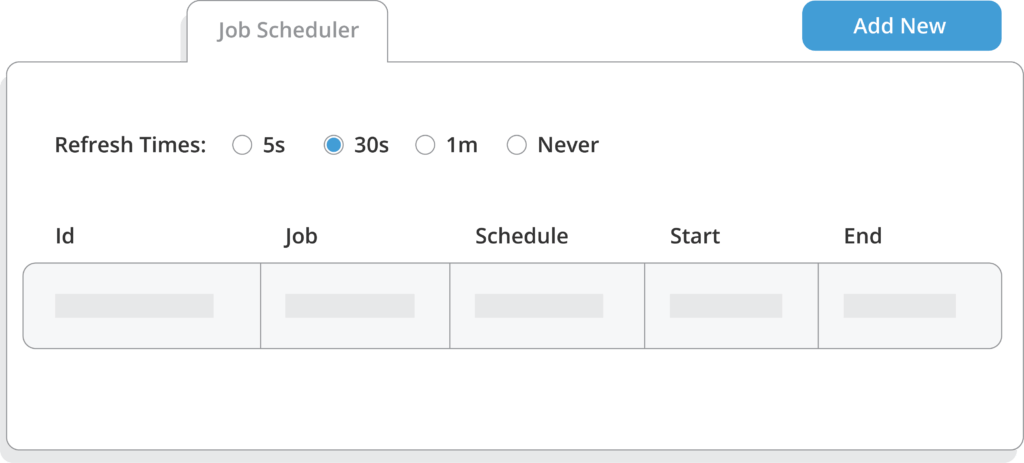Click the Refresh Times label
The height and width of the screenshot is (463, 1024).
click(x=130, y=145)
